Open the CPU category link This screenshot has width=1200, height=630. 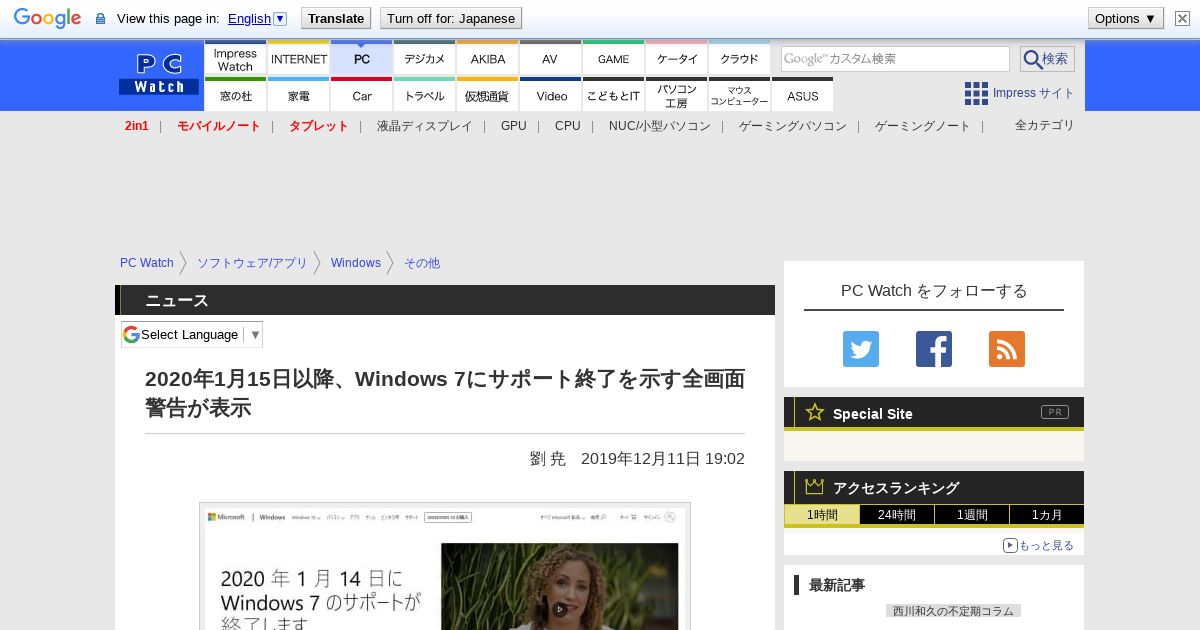[567, 126]
